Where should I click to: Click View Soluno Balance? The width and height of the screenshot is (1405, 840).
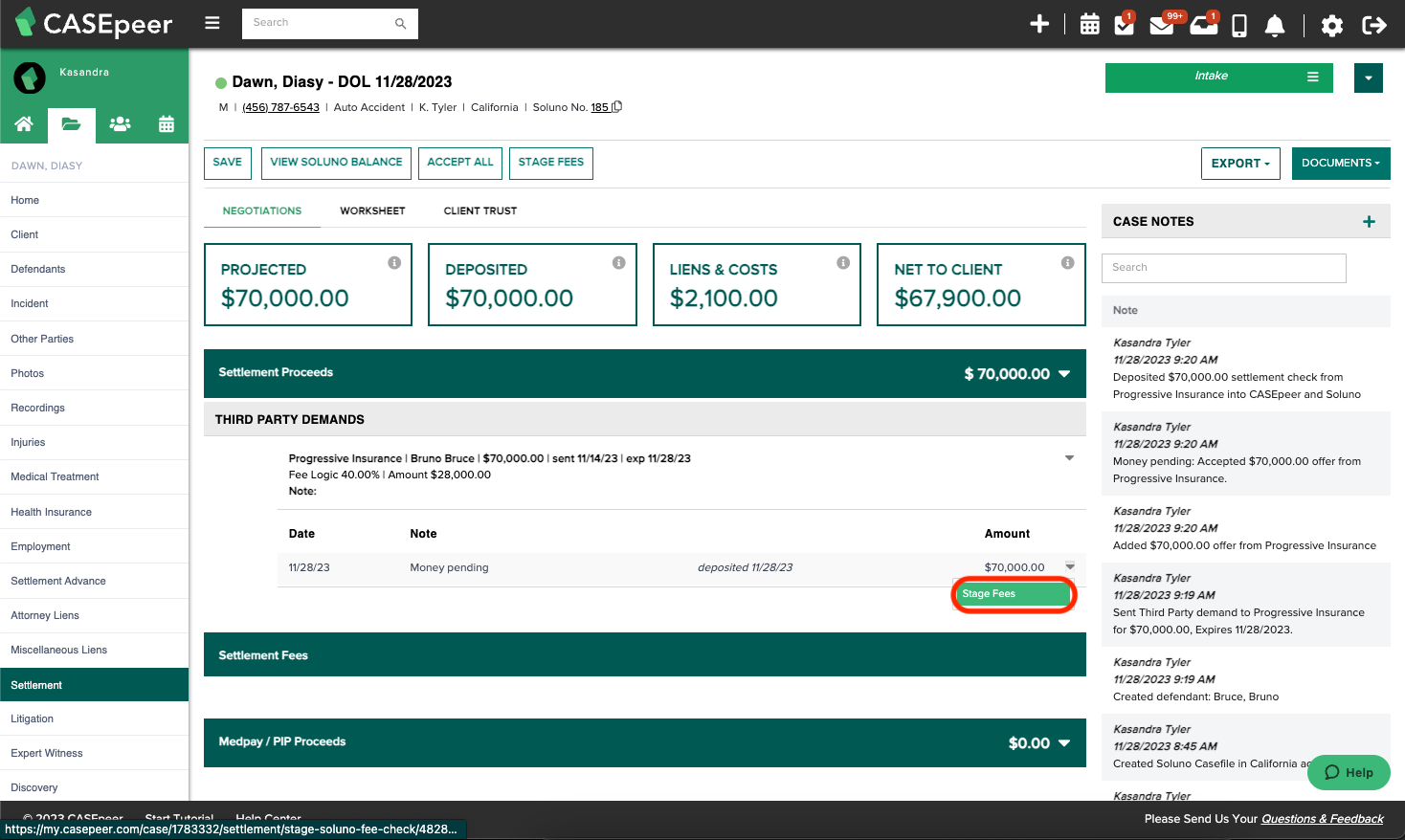pyautogui.click(x=336, y=164)
